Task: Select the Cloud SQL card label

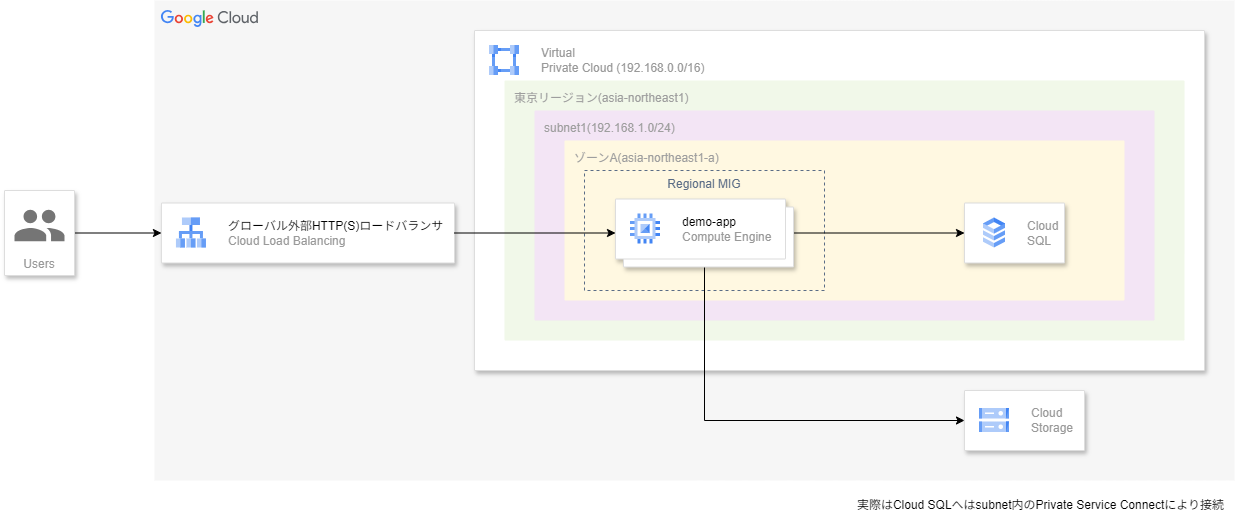Action: (1042, 233)
